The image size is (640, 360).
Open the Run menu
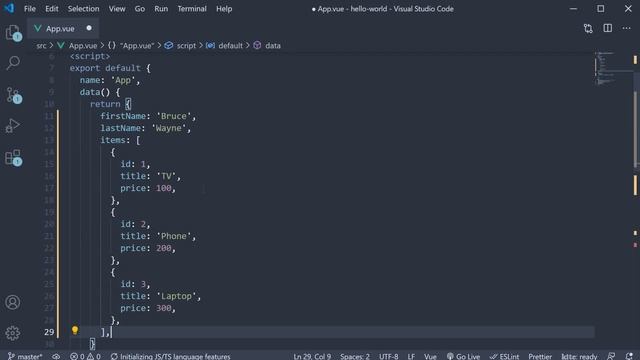point(161,9)
